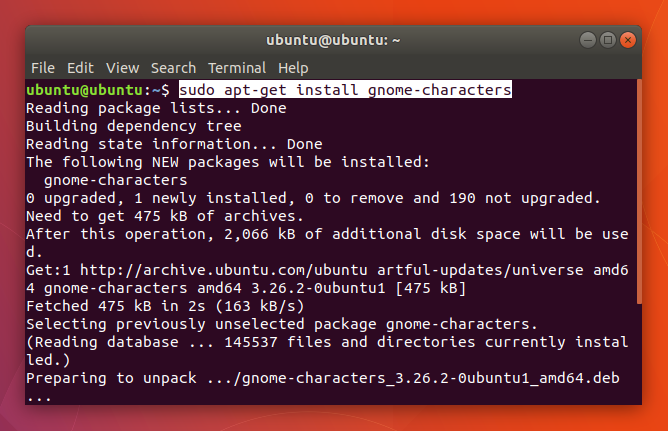Open the Help menu
668x431 pixels.
pyautogui.click(x=293, y=68)
